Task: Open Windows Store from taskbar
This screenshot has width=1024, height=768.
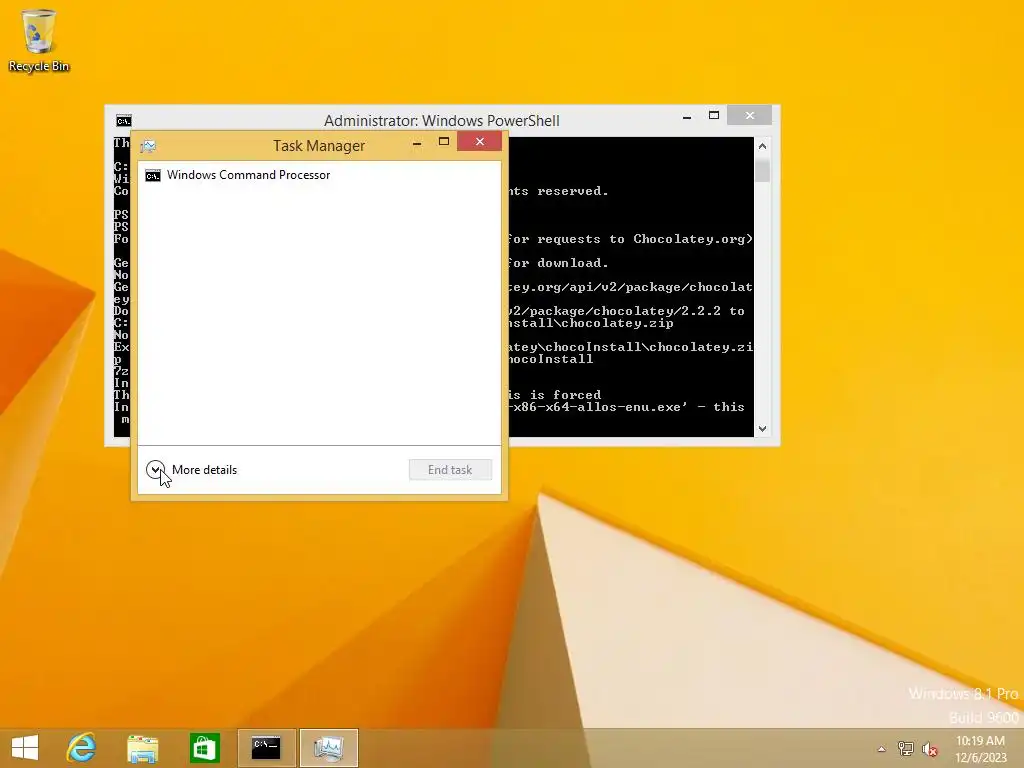Action: pos(204,748)
